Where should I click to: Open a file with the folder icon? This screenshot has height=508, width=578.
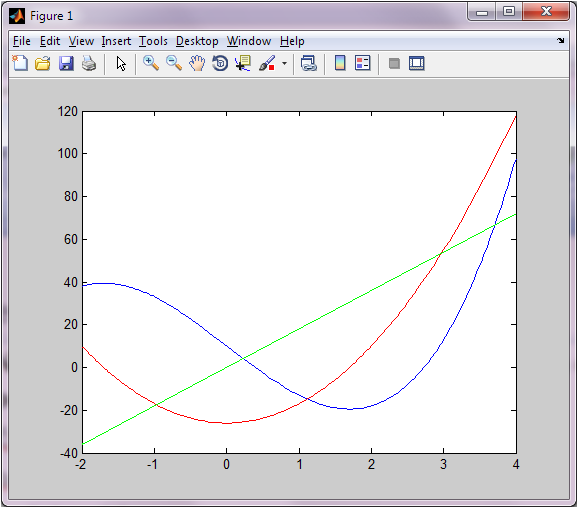click(43, 63)
